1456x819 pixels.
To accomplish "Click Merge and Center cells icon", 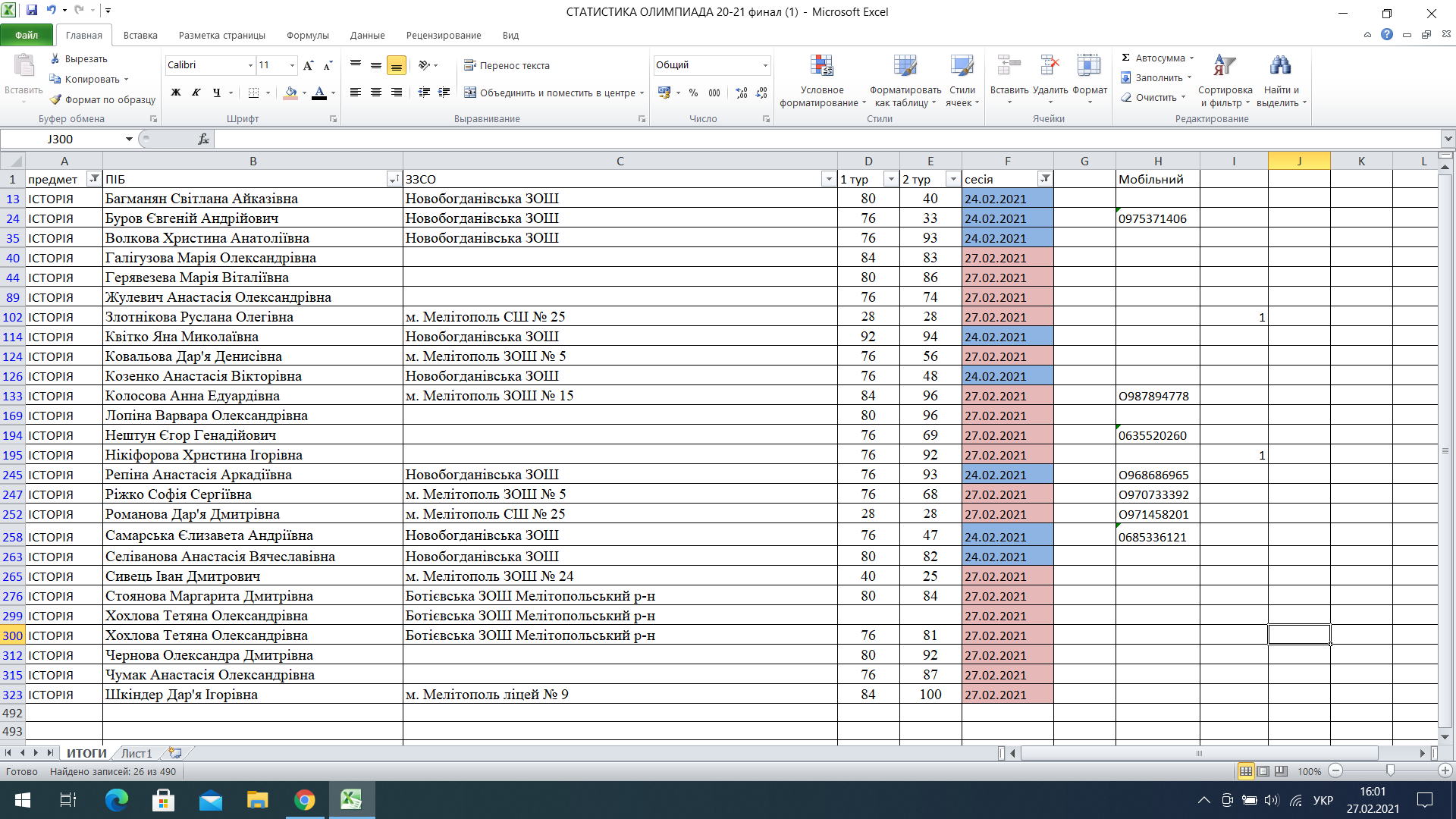I will point(470,93).
